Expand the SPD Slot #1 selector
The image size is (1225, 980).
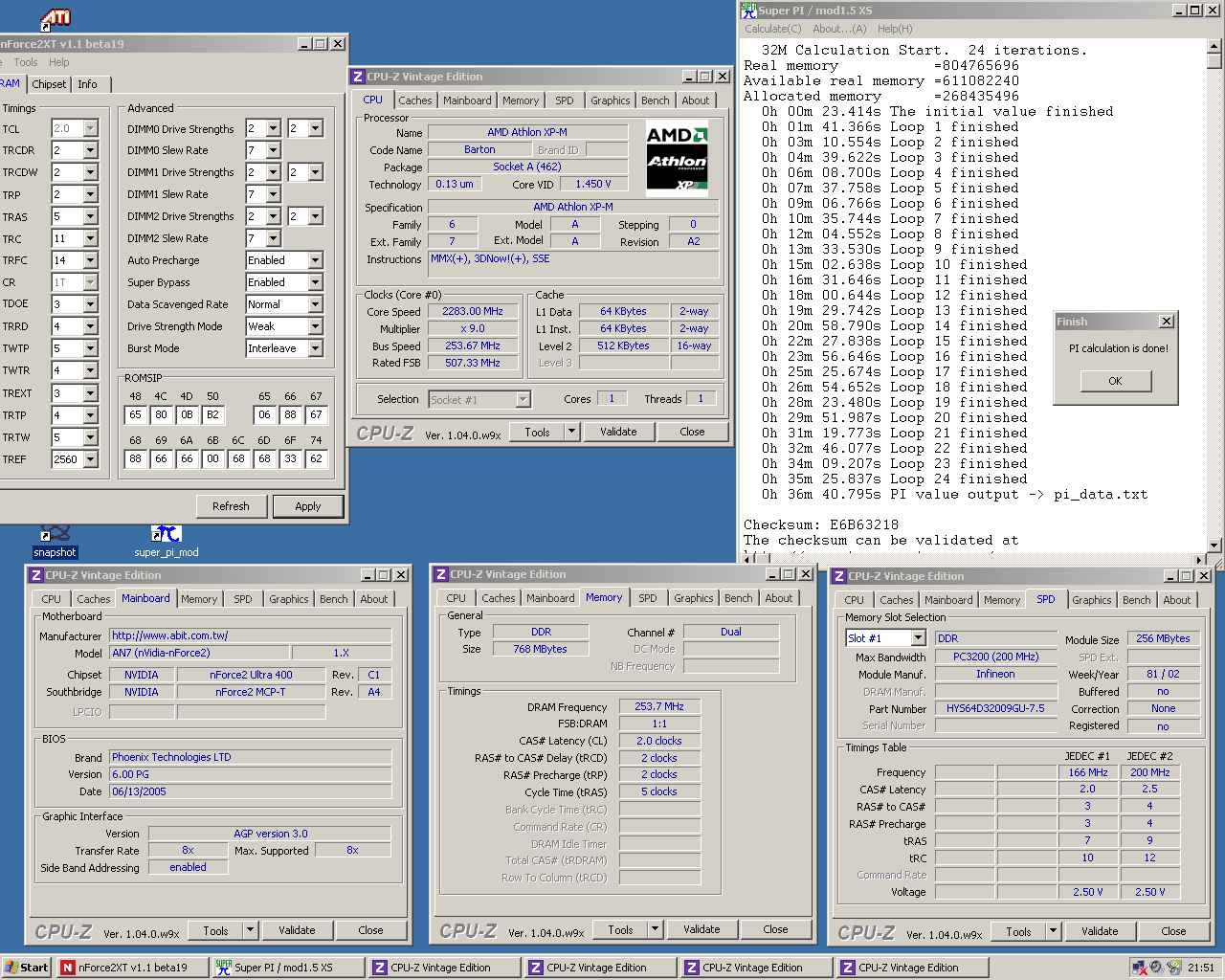tap(918, 638)
